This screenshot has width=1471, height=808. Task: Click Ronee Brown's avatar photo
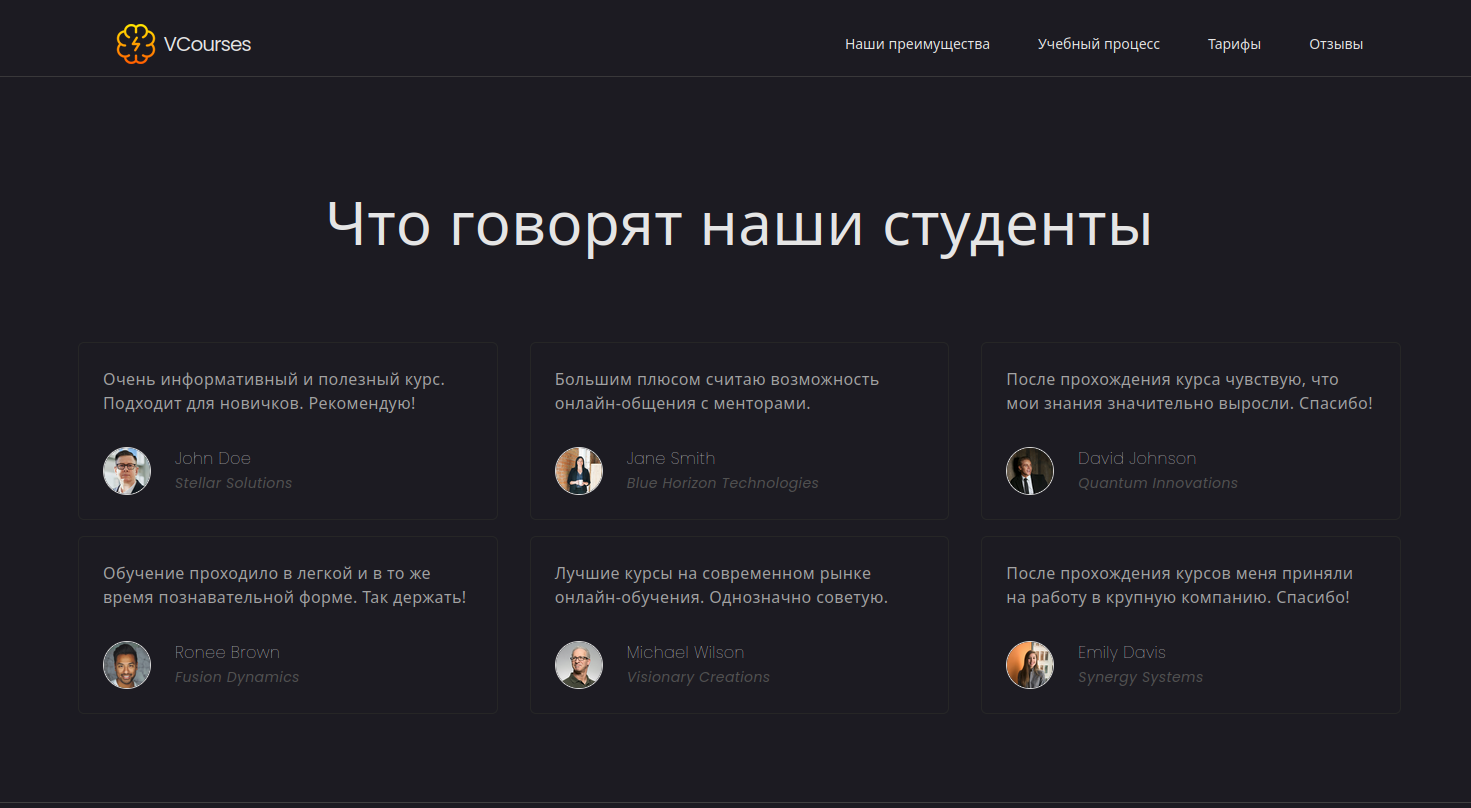click(x=127, y=665)
